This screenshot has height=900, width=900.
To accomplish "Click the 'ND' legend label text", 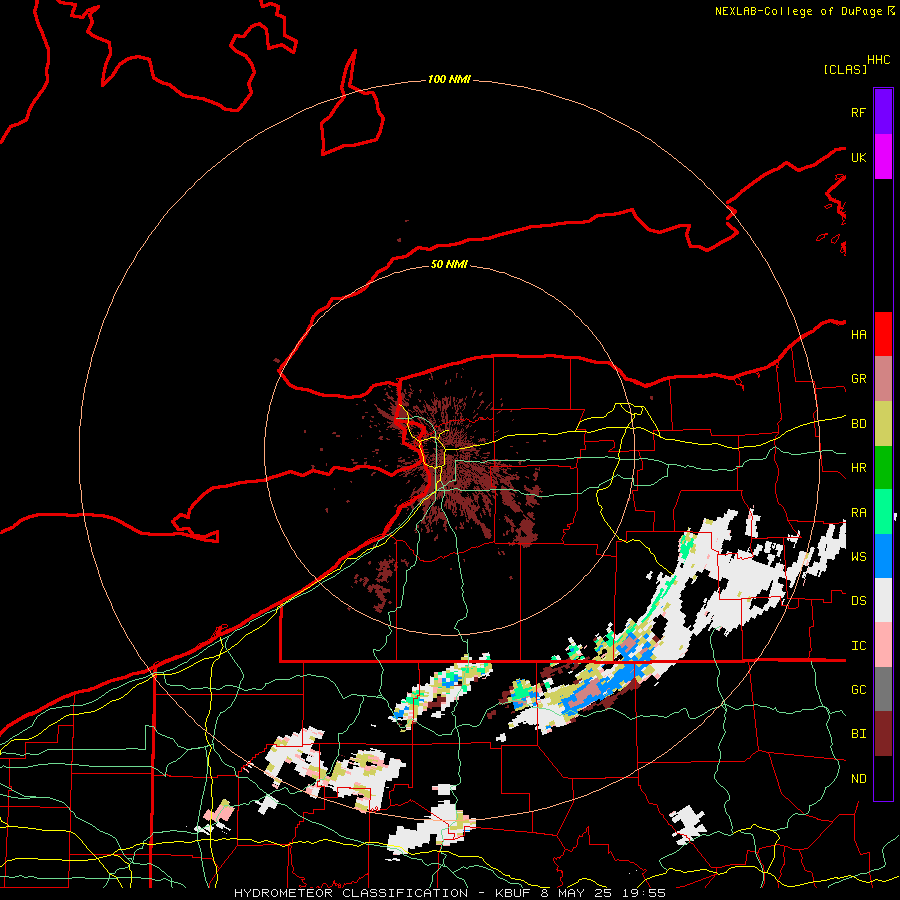I will tap(858, 779).
